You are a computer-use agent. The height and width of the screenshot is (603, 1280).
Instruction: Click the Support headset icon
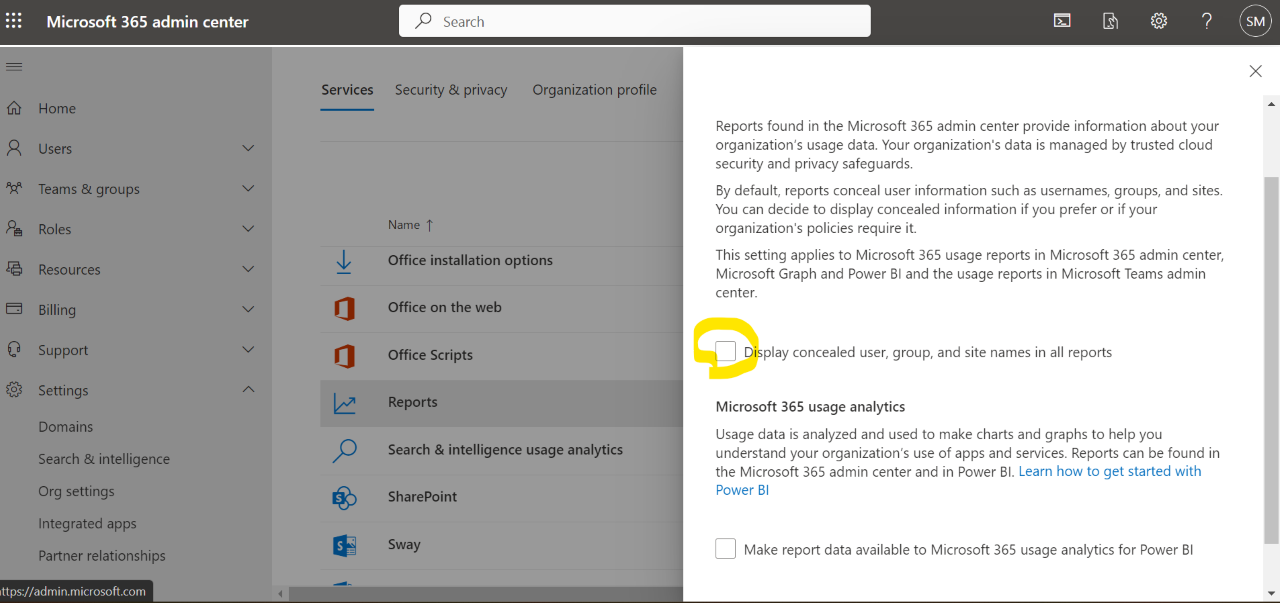[14, 350]
